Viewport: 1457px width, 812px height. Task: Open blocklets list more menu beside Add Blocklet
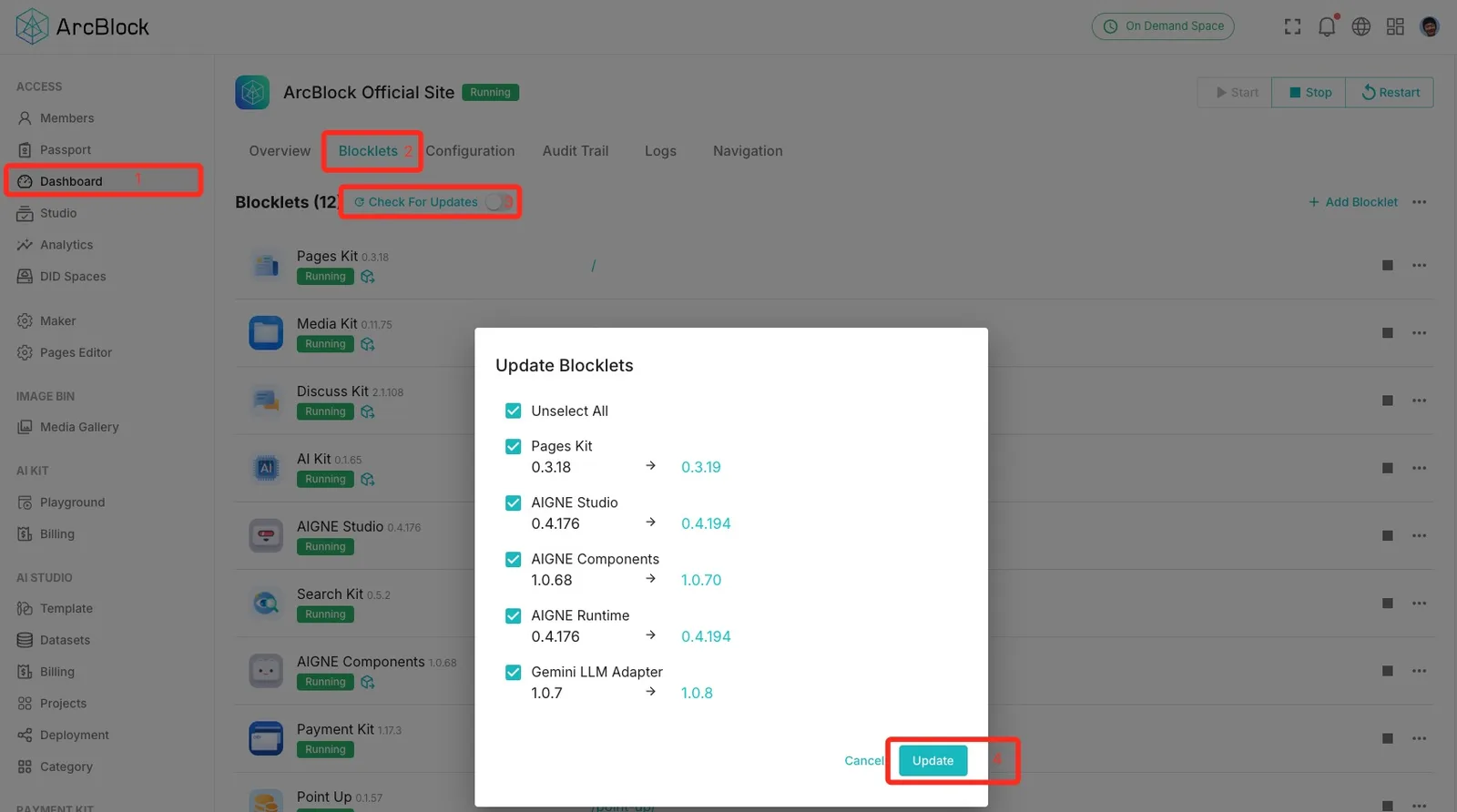(x=1419, y=202)
